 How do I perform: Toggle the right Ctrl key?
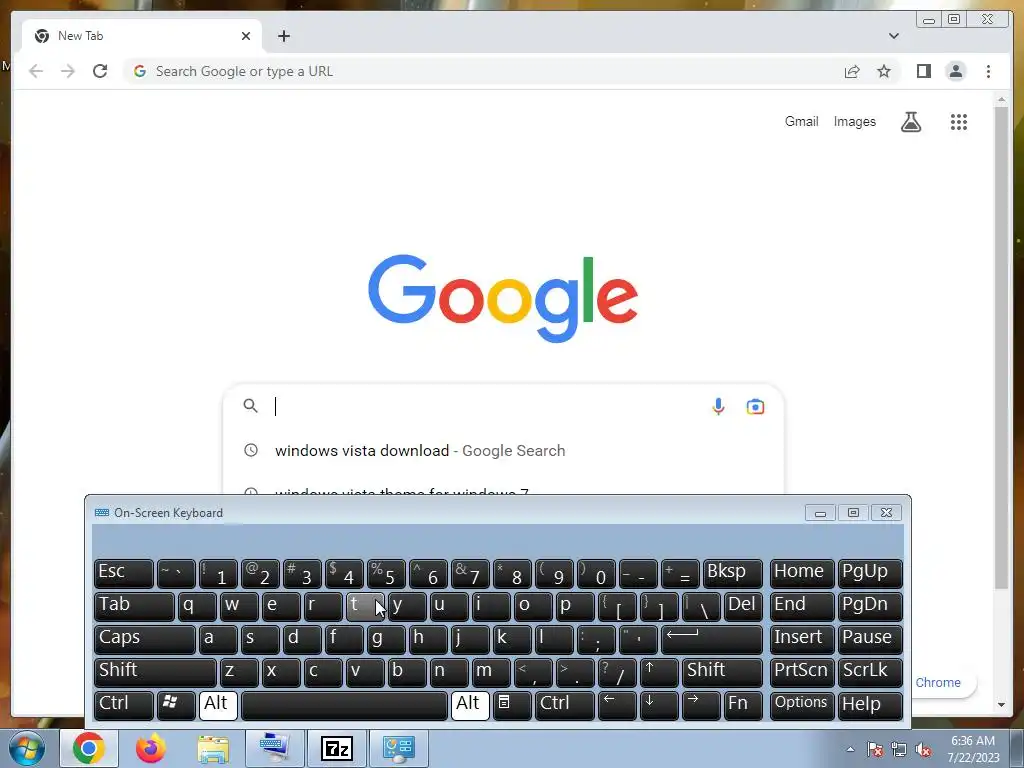click(x=564, y=705)
